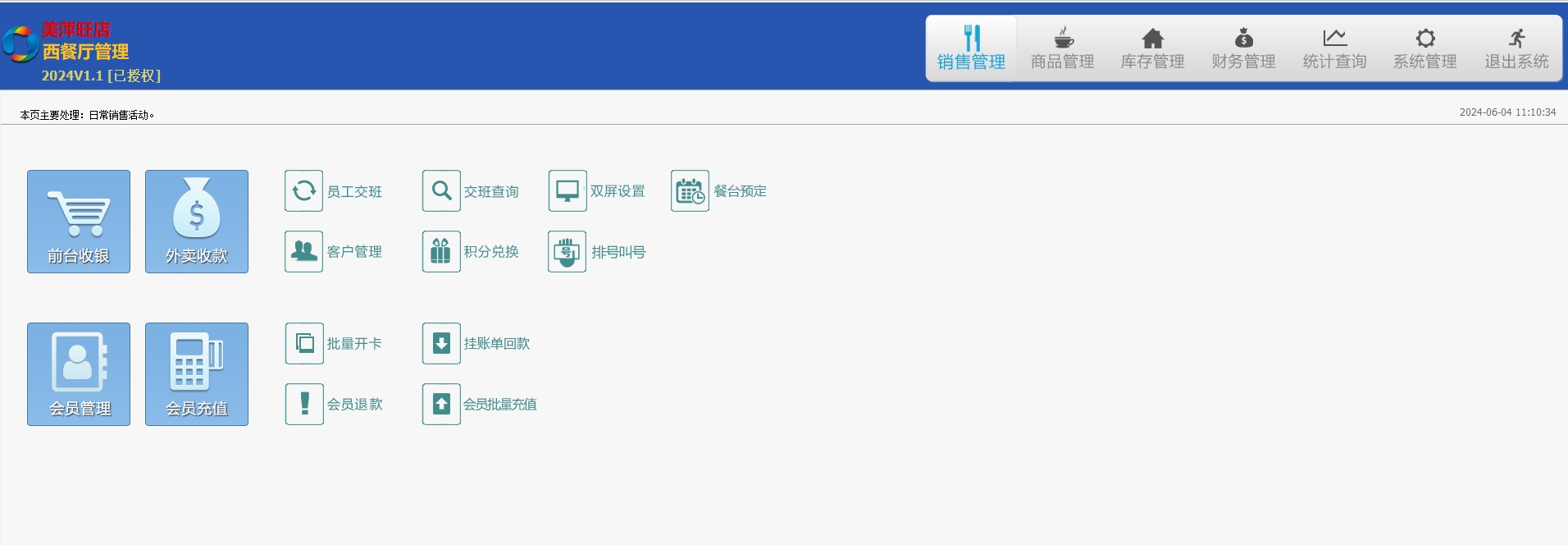Open 双屏设置 dual screen settings icon
The image size is (1568, 545).
click(567, 191)
